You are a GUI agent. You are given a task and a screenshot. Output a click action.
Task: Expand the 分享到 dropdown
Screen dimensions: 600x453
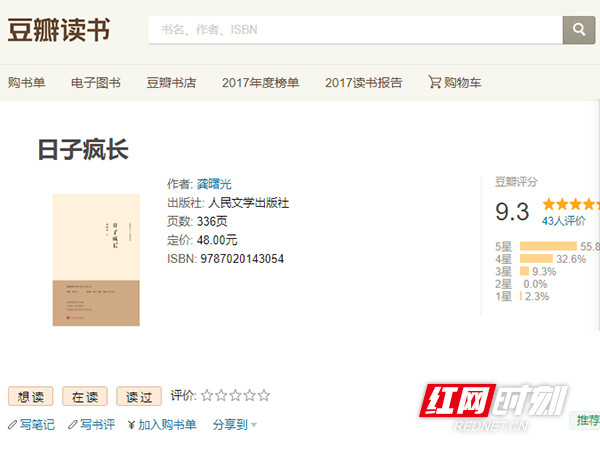click(x=235, y=425)
